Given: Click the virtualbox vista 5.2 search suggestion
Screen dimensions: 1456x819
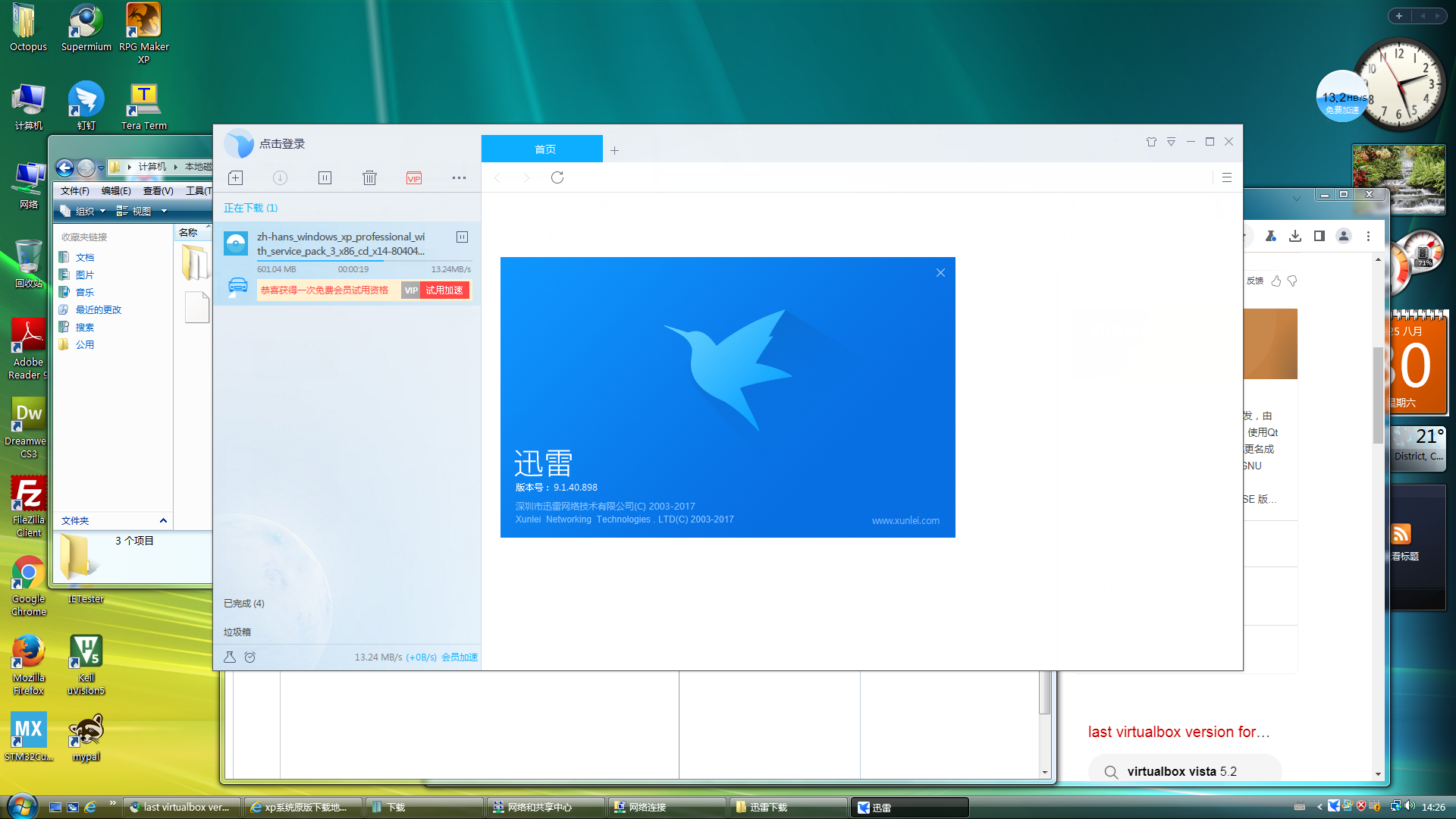Looking at the screenshot, I should pyautogui.click(x=1185, y=771).
